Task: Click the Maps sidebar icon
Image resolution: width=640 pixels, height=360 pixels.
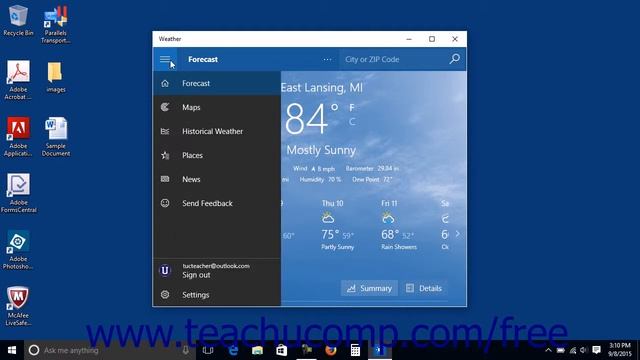Action: click(x=165, y=107)
